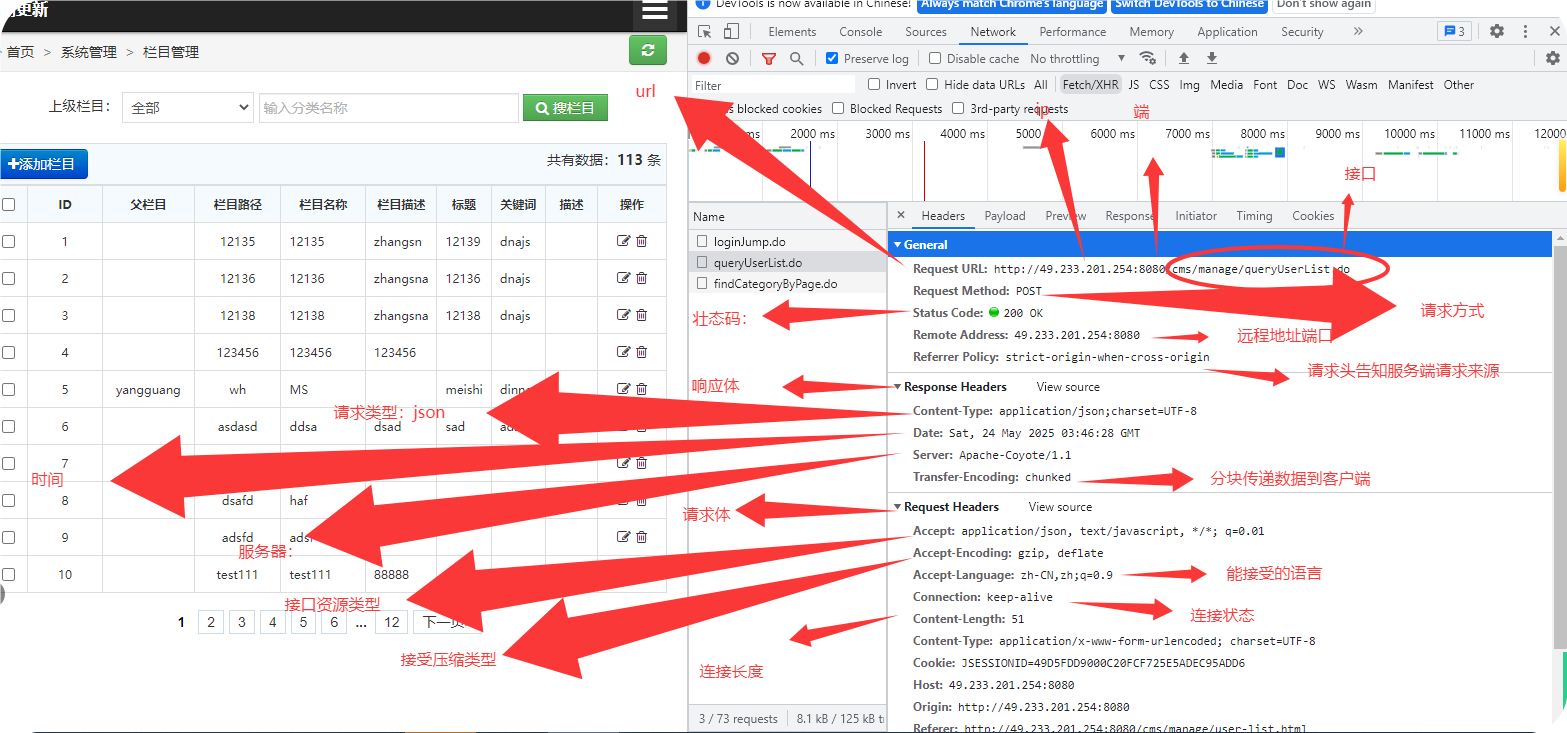This screenshot has width=1567, height=733.
Task: Switch to the Console tab
Action: [x=860, y=32]
